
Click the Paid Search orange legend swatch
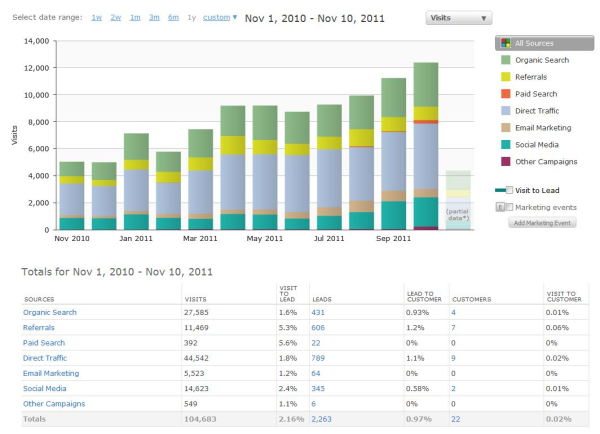pos(504,93)
